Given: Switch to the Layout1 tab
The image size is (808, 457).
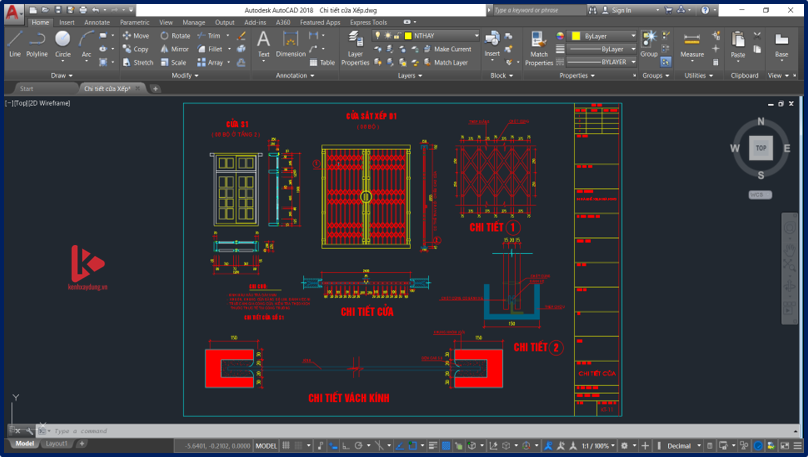Looking at the screenshot, I should point(57,443).
